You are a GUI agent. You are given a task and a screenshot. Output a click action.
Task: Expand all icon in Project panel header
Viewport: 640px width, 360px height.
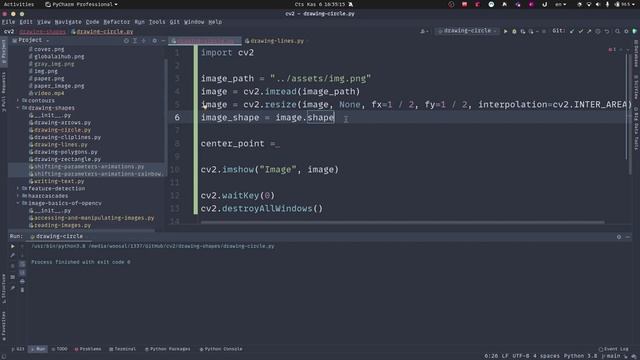(135, 40)
